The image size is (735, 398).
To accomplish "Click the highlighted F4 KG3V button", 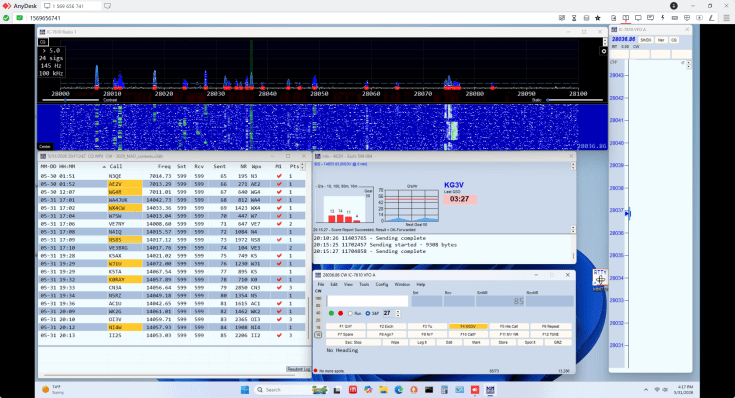I will (468, 326).
